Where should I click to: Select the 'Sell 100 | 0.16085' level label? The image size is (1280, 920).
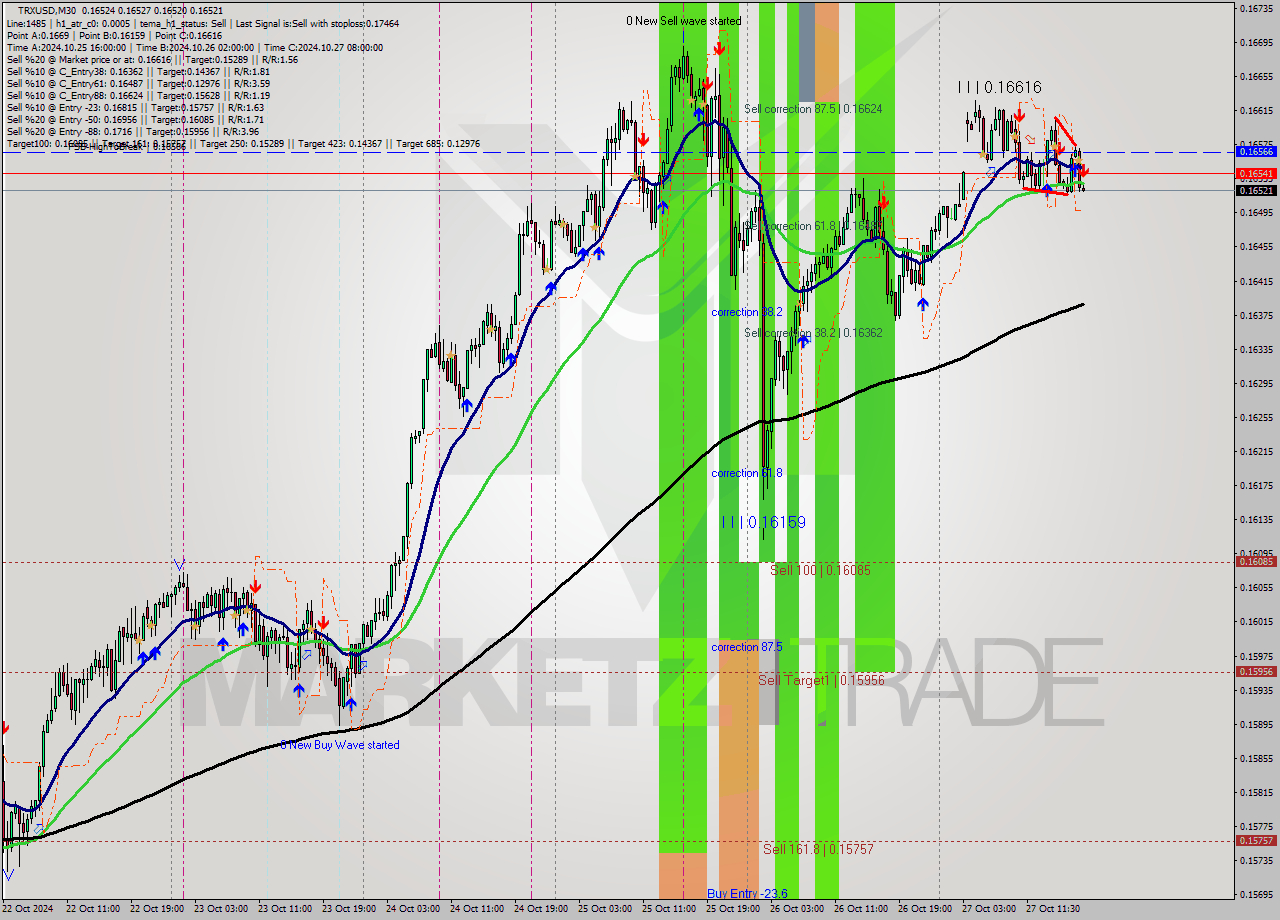click(820, 570)
